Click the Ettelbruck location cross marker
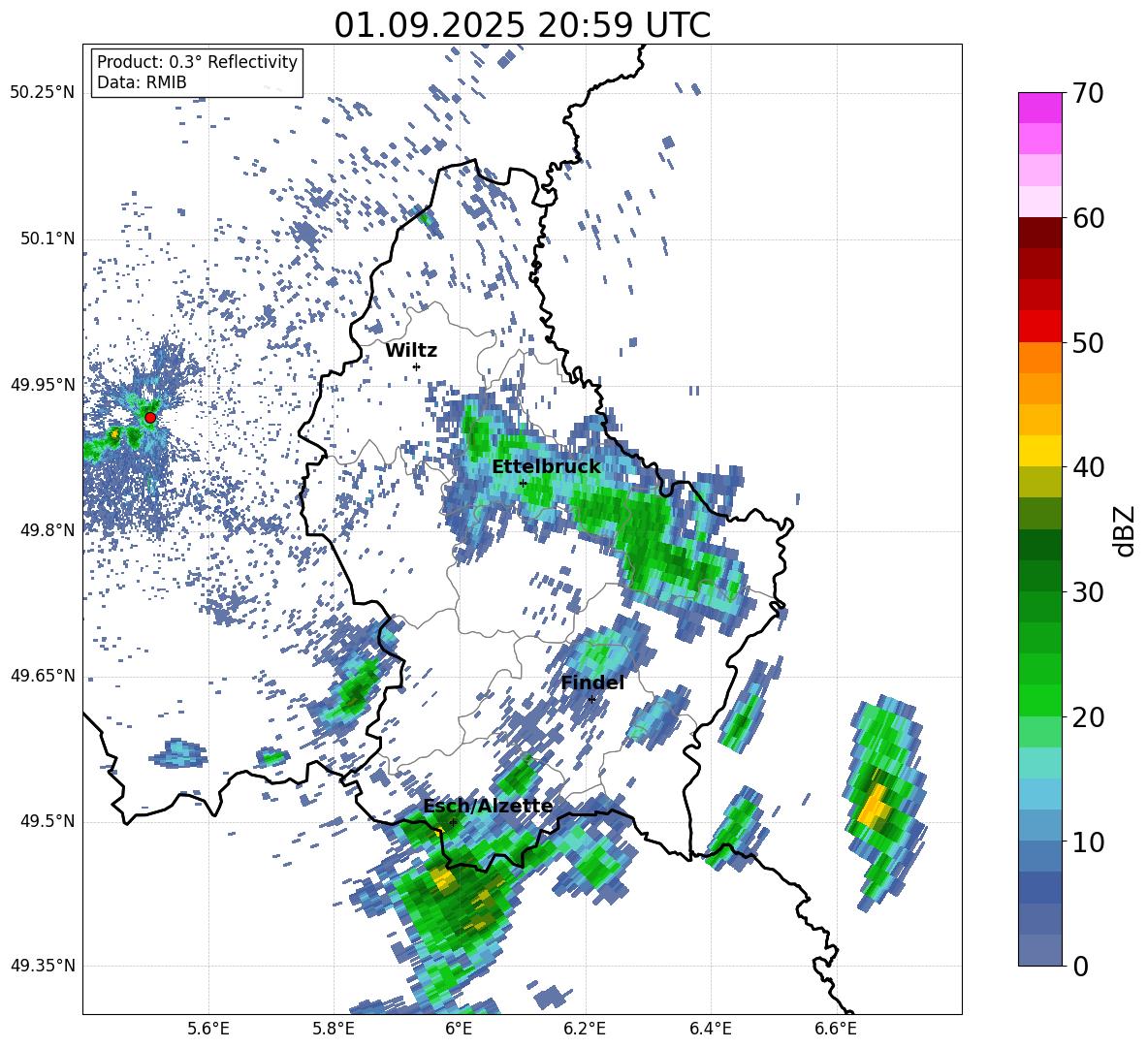Screen dimensions: 1148x1048 pyautogui.click(x=523, y=483)
